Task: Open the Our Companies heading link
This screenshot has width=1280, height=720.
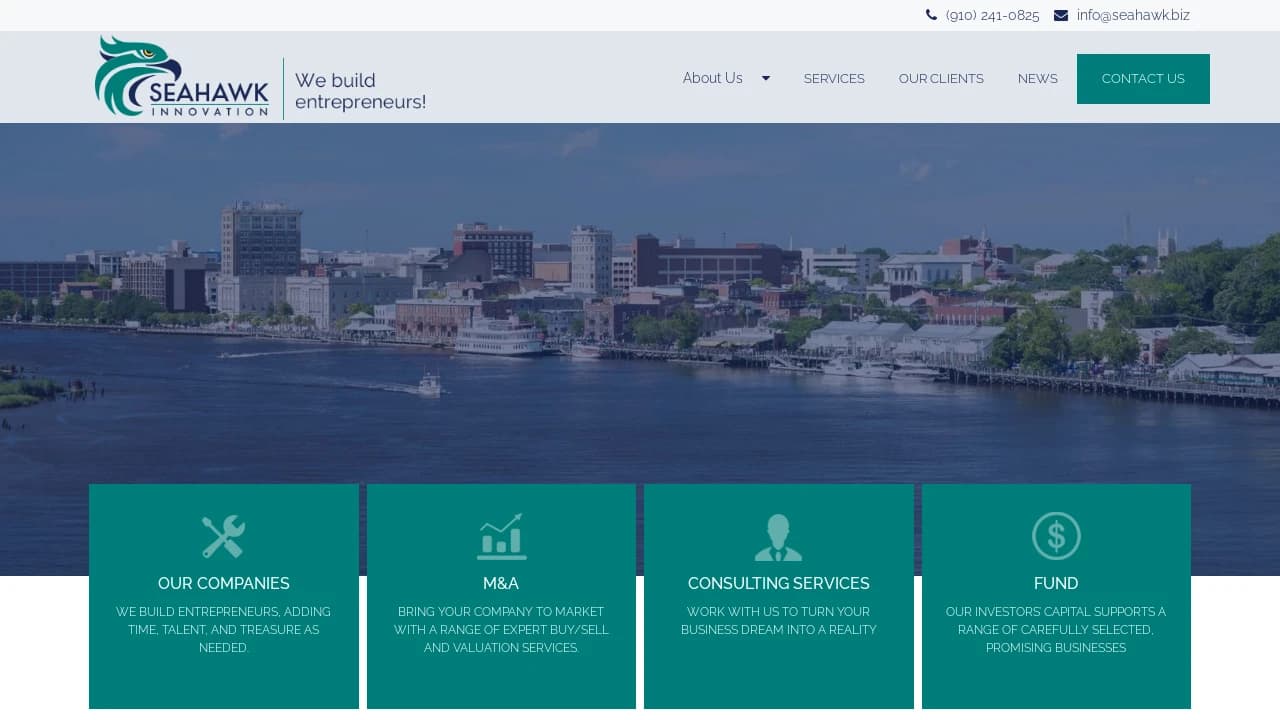Action: click(224, 583)
